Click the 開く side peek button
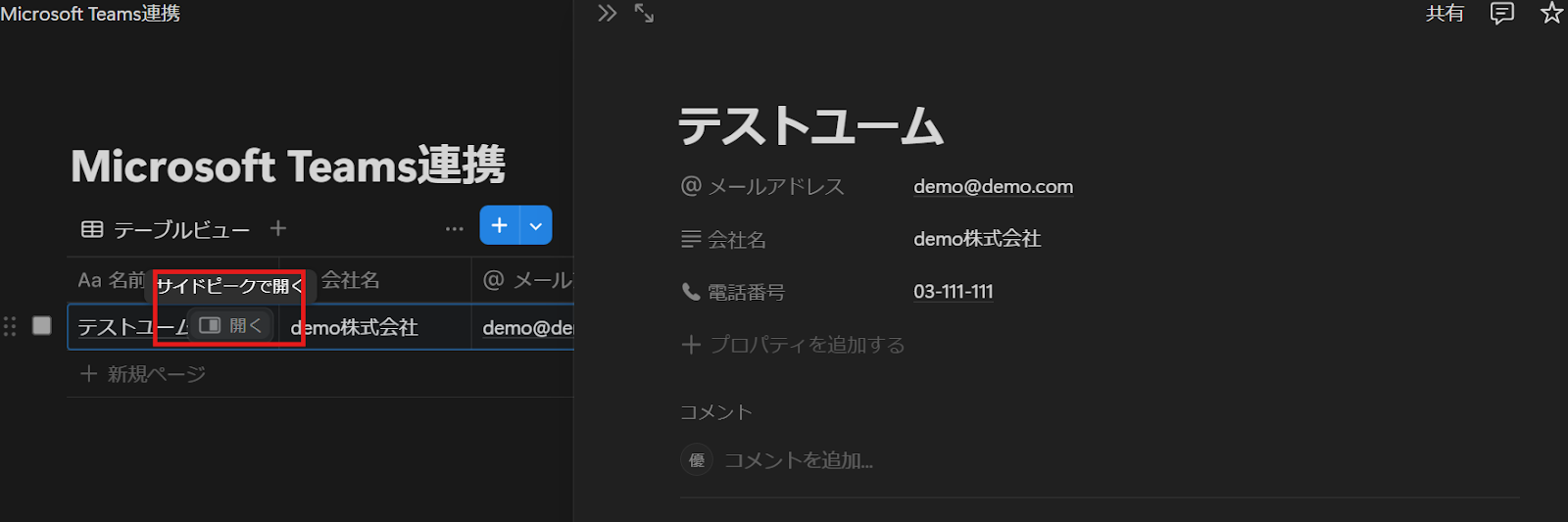 pos(230,325)
